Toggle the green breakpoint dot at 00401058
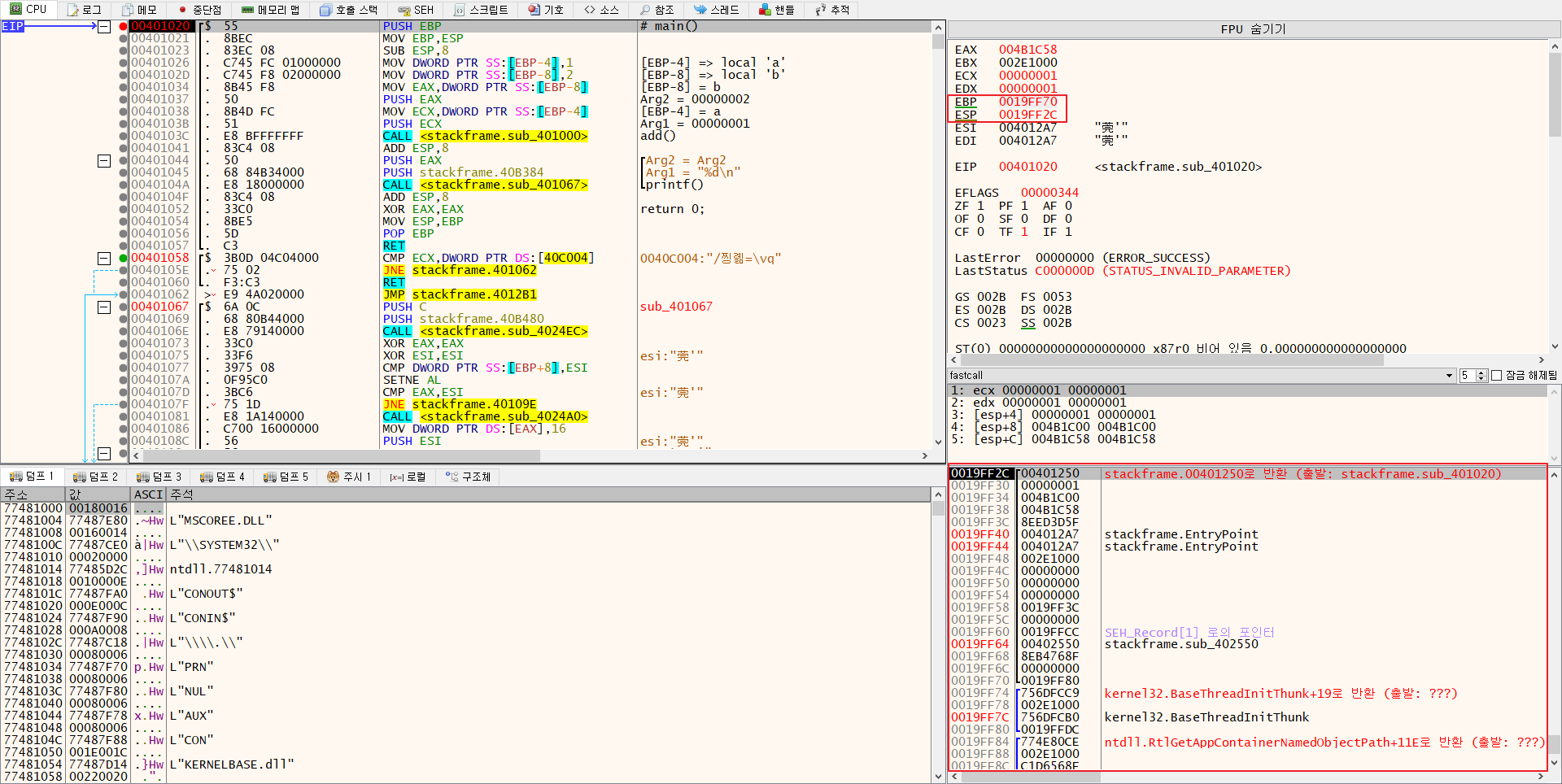The image size is (1562, 784). point(124,258)
